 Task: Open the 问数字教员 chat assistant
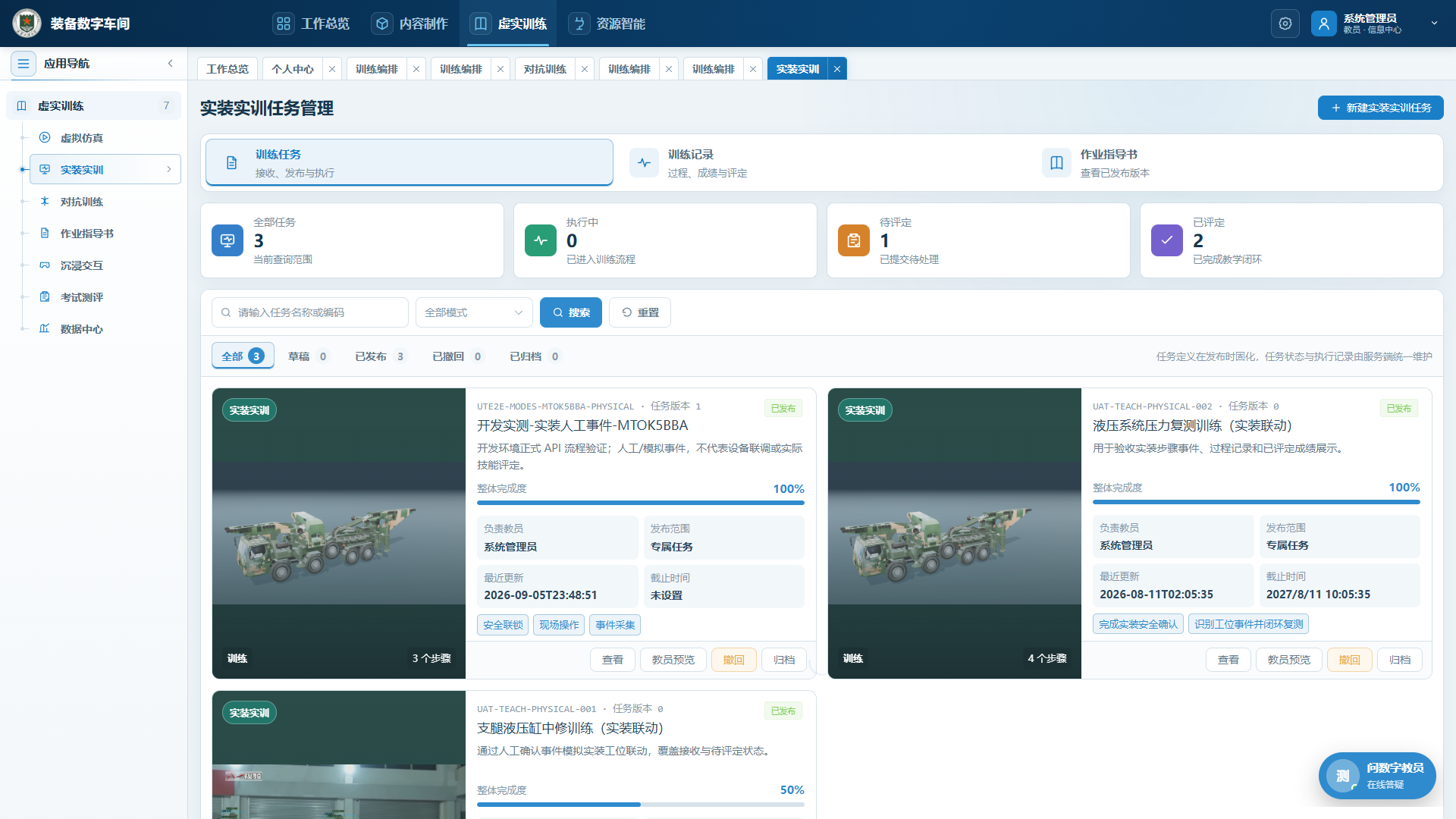tap(1377, 776)
